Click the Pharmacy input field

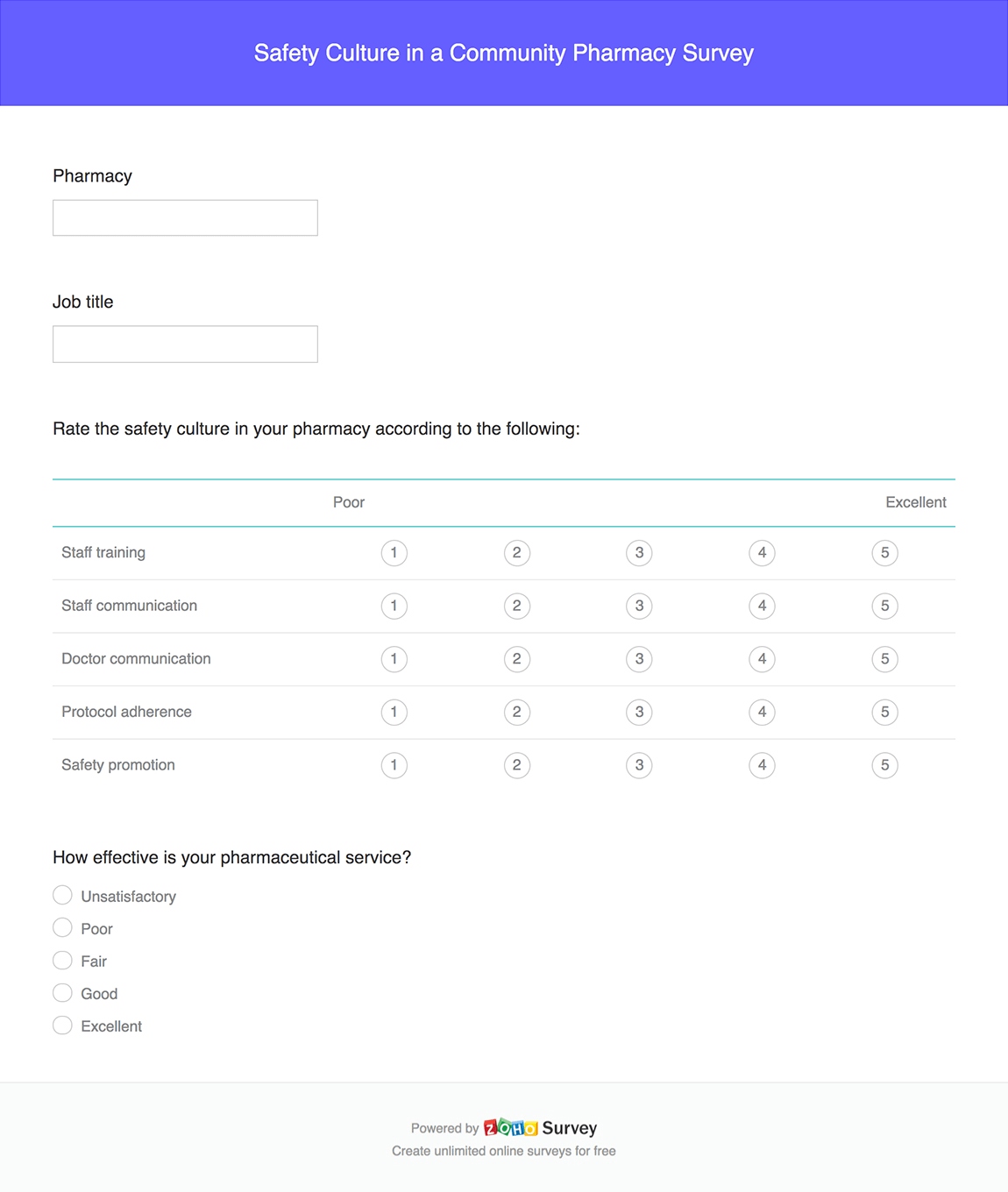pyautogui.click(x=185, y=216)
